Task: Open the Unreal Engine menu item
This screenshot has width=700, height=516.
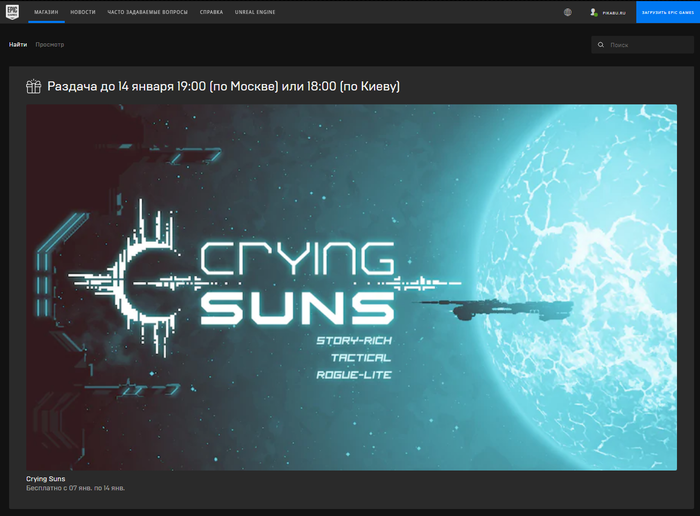Action: point(255,12)
